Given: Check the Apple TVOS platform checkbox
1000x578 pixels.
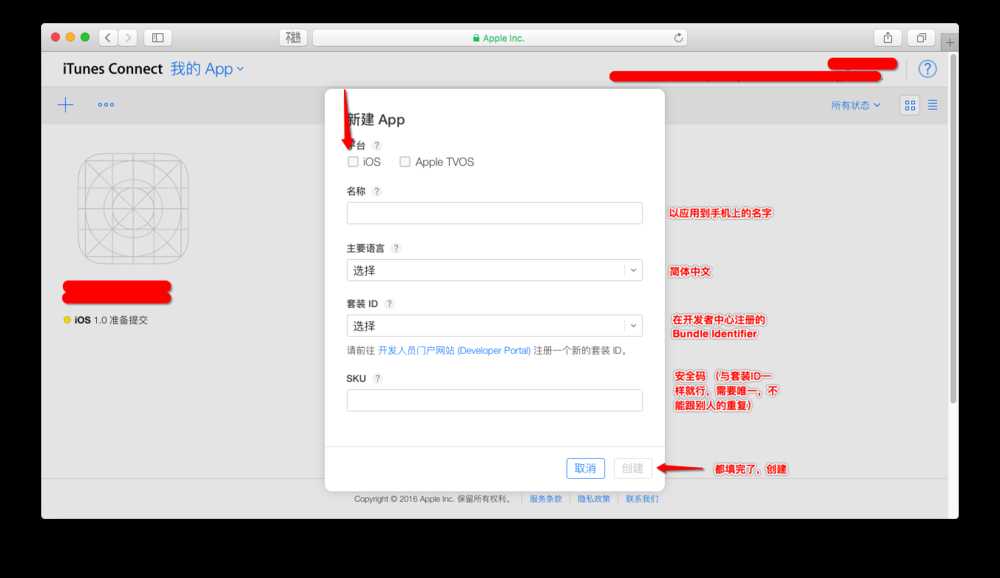Looking at the screenshot, I should (x=404, y=162).
